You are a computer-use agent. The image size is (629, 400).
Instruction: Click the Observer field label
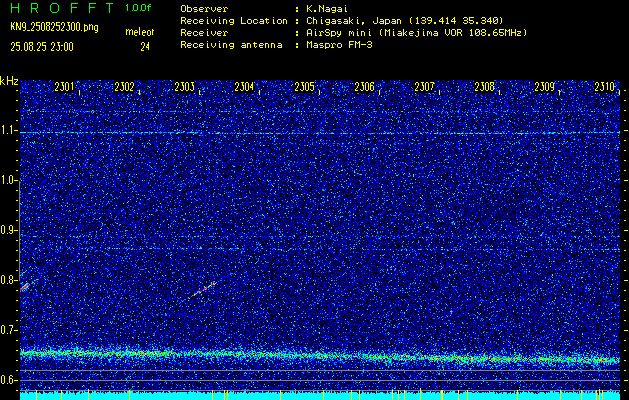point(204,9)
